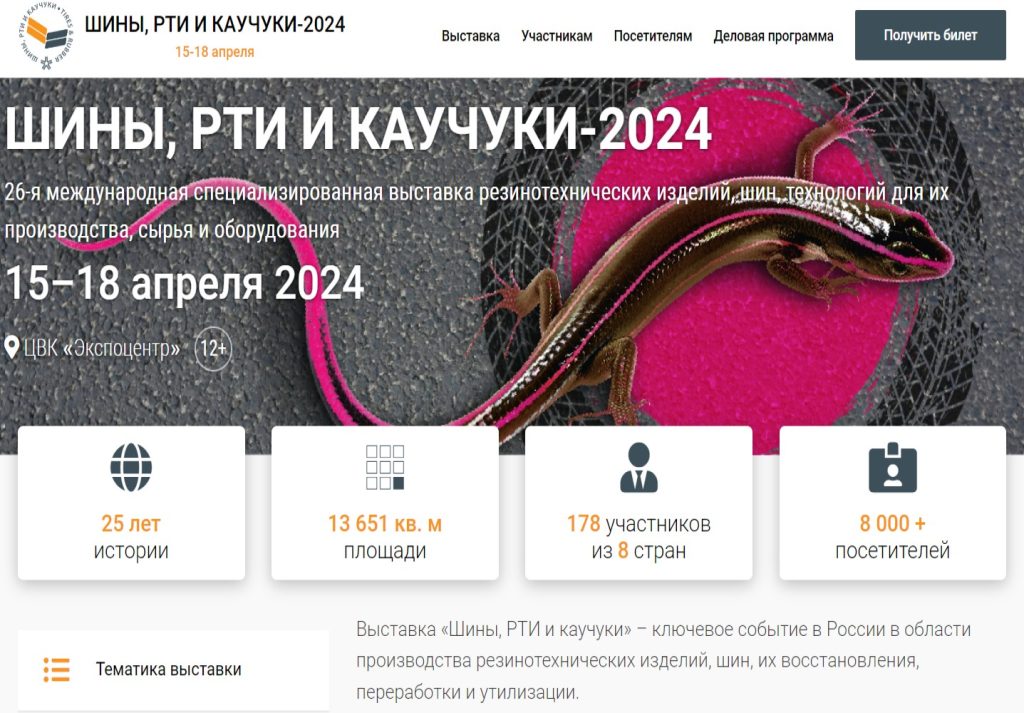Click the Получить билет button
The image size is (1024, 713).
(930, 35)
